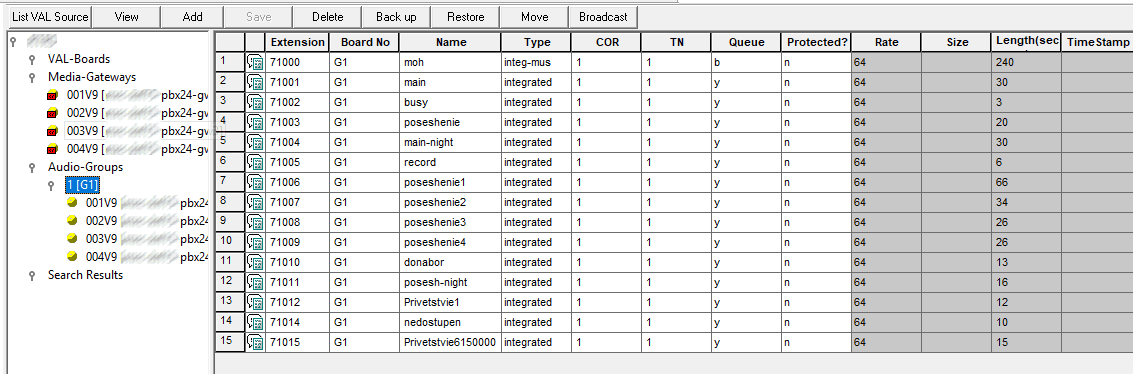1133x374 pixels.
Task: Sort by the Extension column header
Action: click(x=298, y=43)
